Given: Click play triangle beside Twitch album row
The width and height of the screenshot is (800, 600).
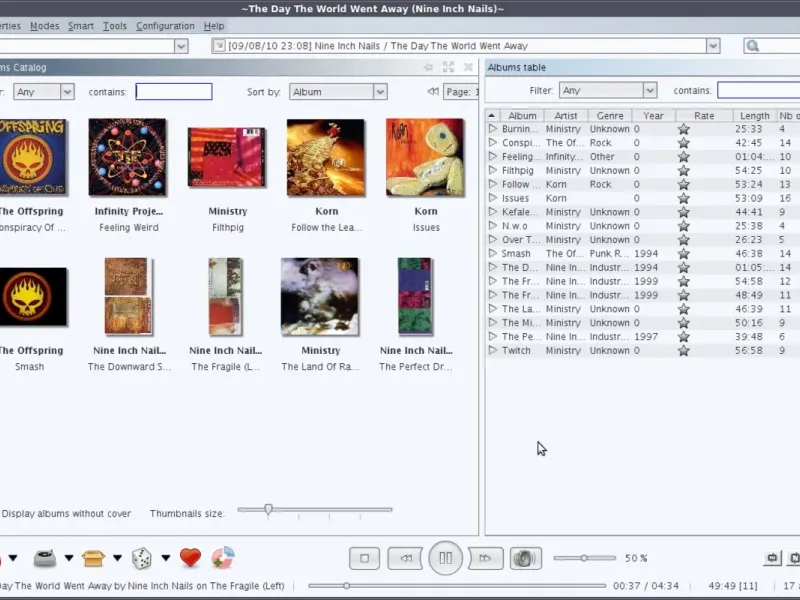Looking at the screenshot, I should (x=492, y=351).
